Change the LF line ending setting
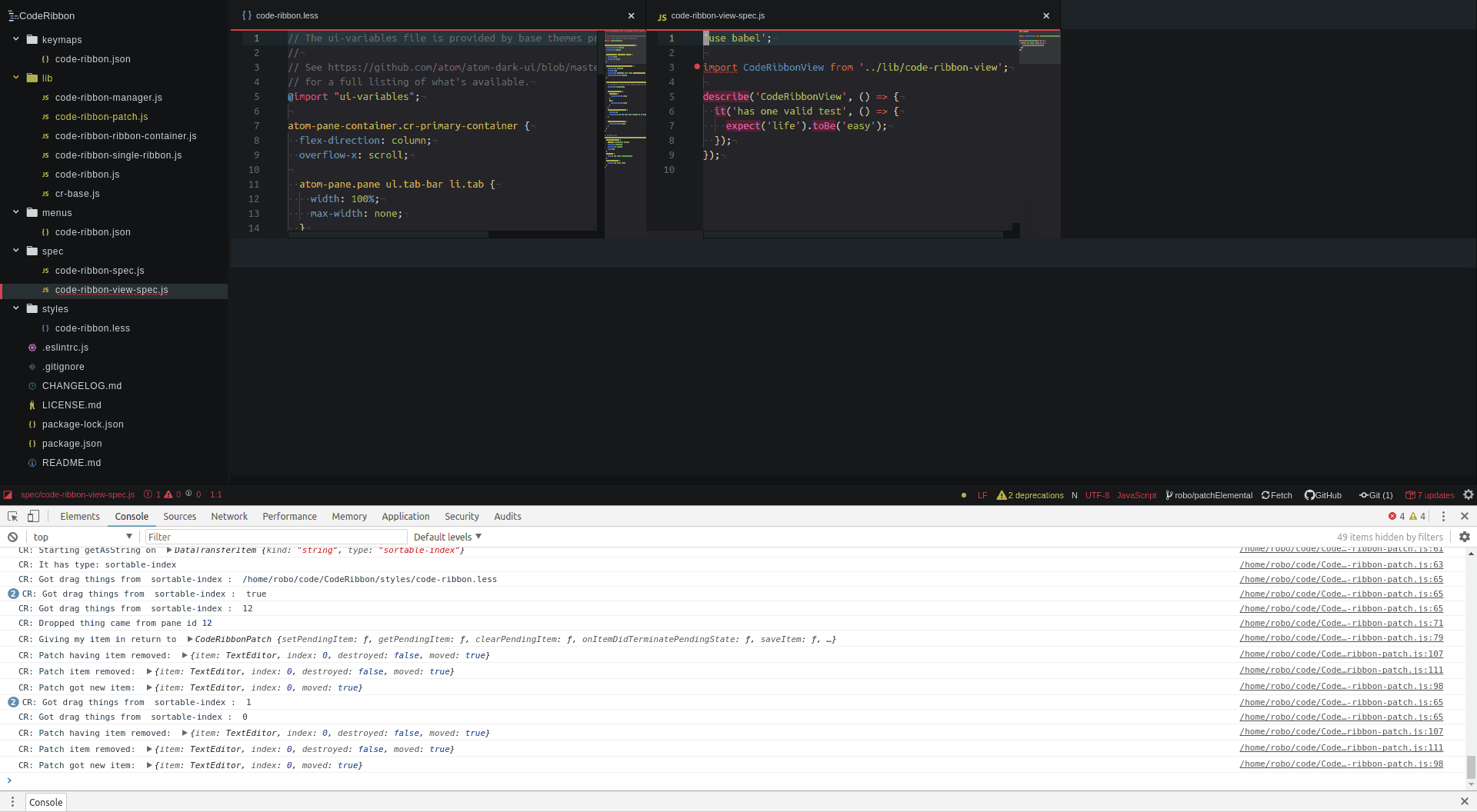This screenshot has height=812, width=1477. 982,495
